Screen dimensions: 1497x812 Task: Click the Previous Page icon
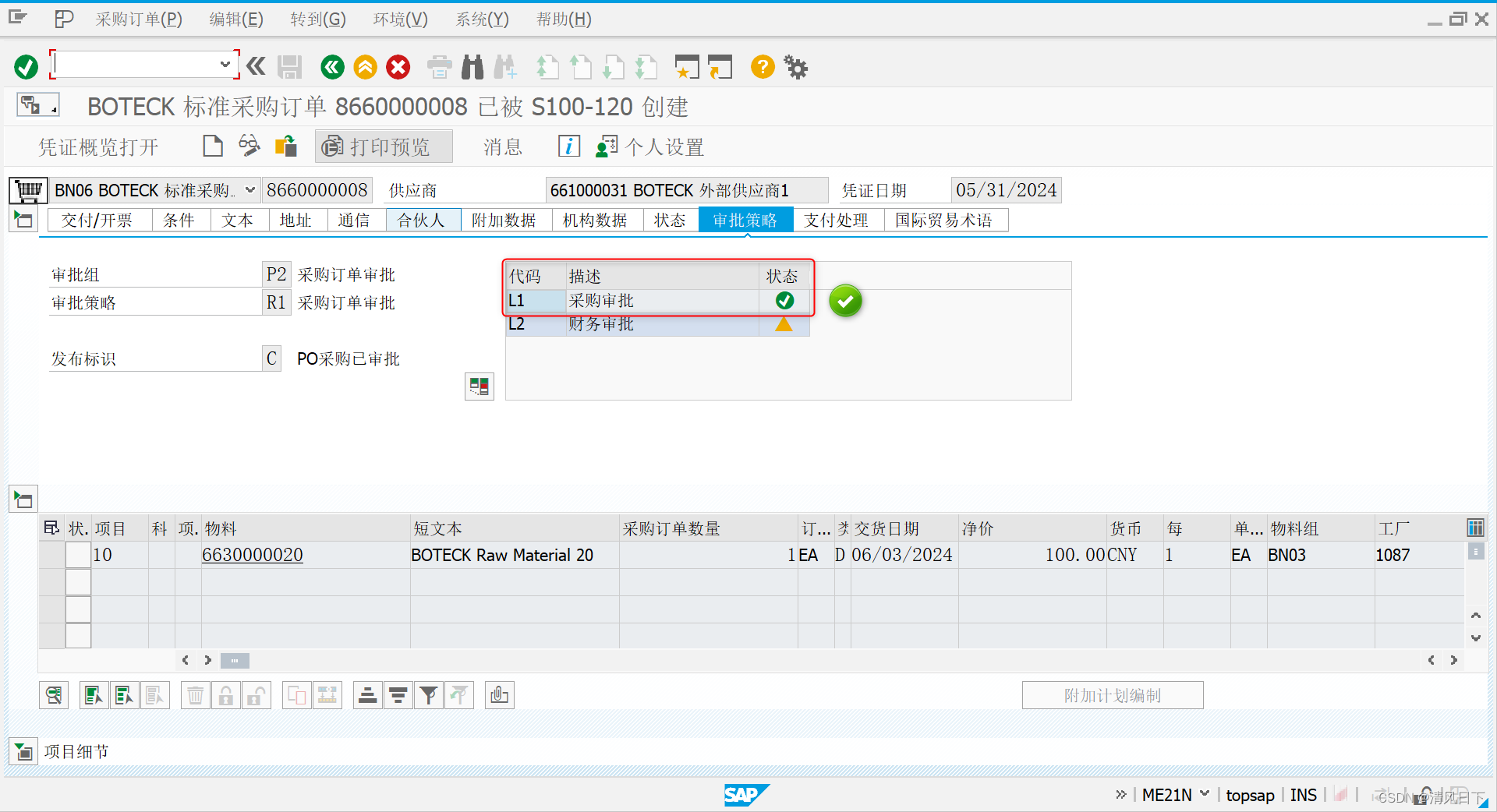[x=580, y=67]
